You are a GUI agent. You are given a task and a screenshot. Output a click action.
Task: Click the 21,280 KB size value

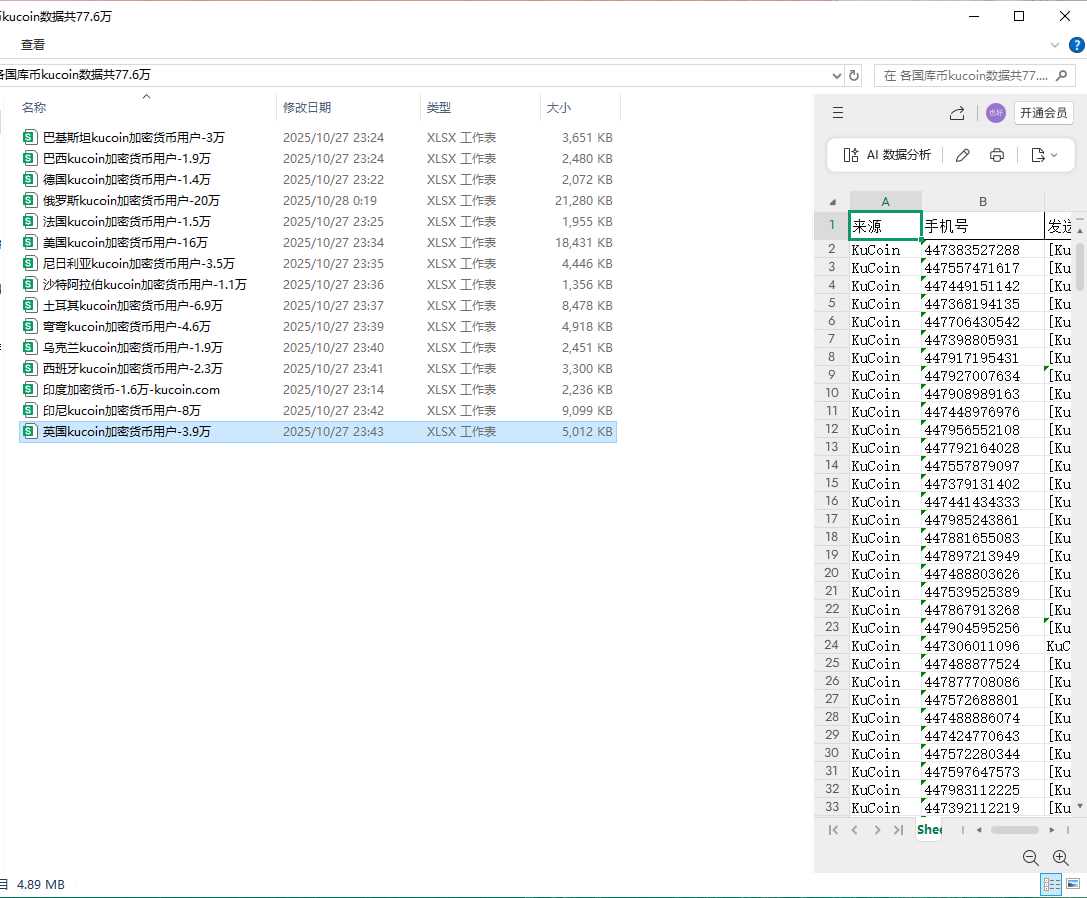pos(584,200)
